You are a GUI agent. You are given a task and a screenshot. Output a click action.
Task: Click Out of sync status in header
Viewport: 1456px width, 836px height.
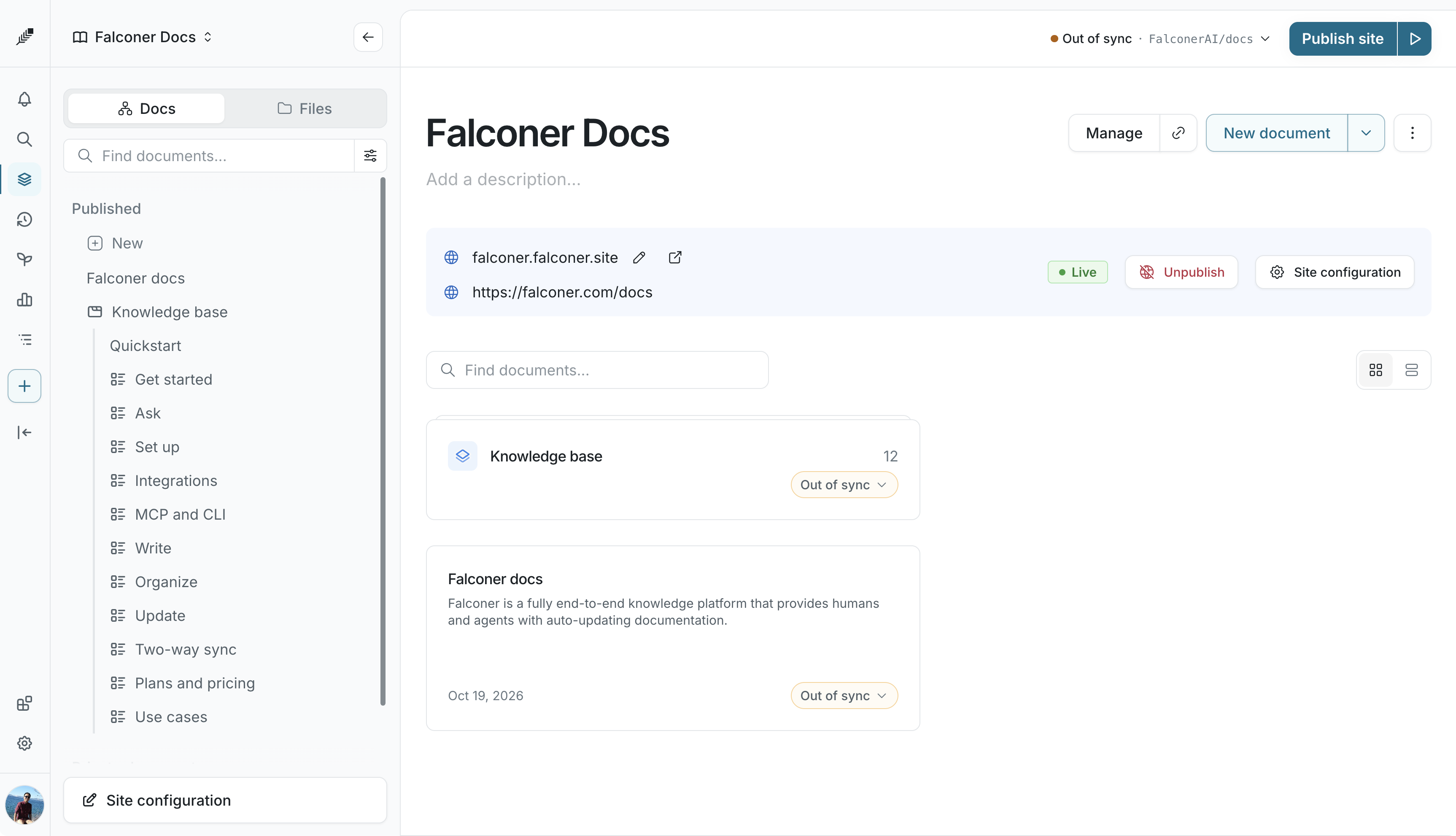point(1092,38)
